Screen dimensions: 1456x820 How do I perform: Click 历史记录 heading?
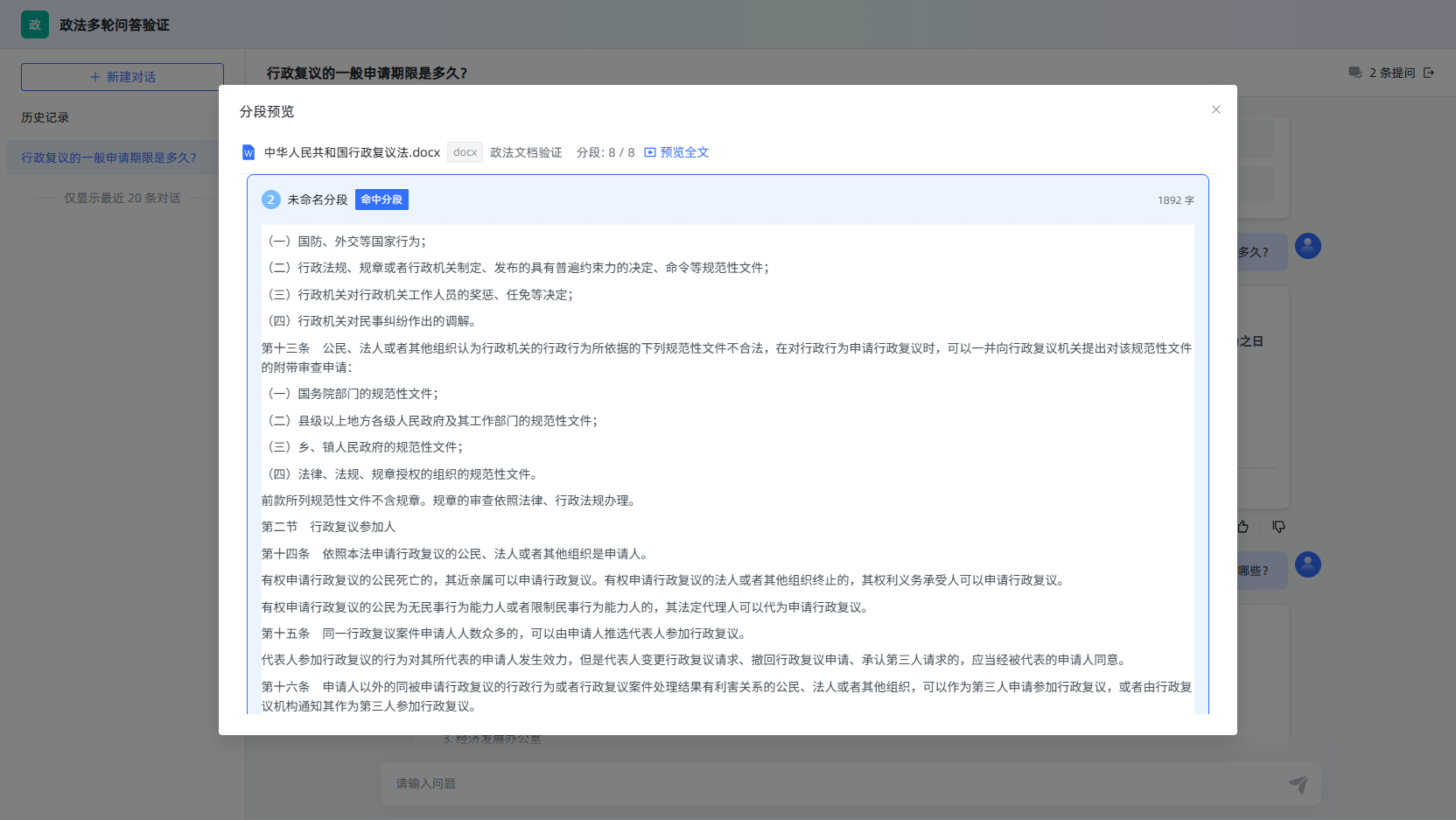point(45,117)
